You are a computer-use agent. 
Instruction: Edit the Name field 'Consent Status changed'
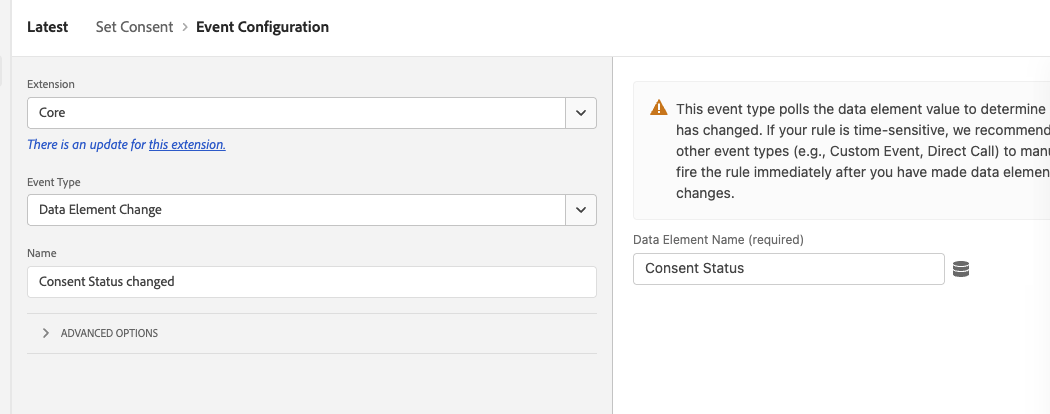click(311, 282)
